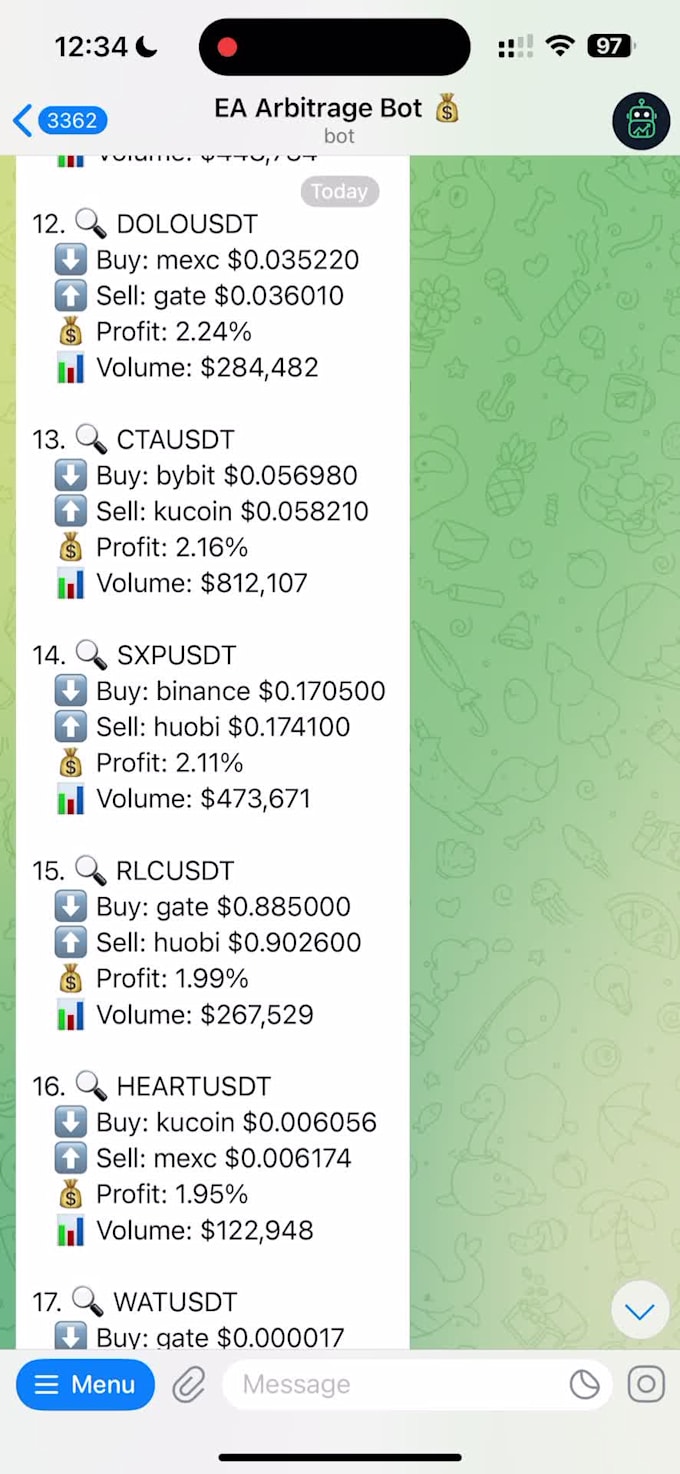Tap the paperclip attachment icon
Viewport: 680px width, 1474px height.
[189, 1384]
